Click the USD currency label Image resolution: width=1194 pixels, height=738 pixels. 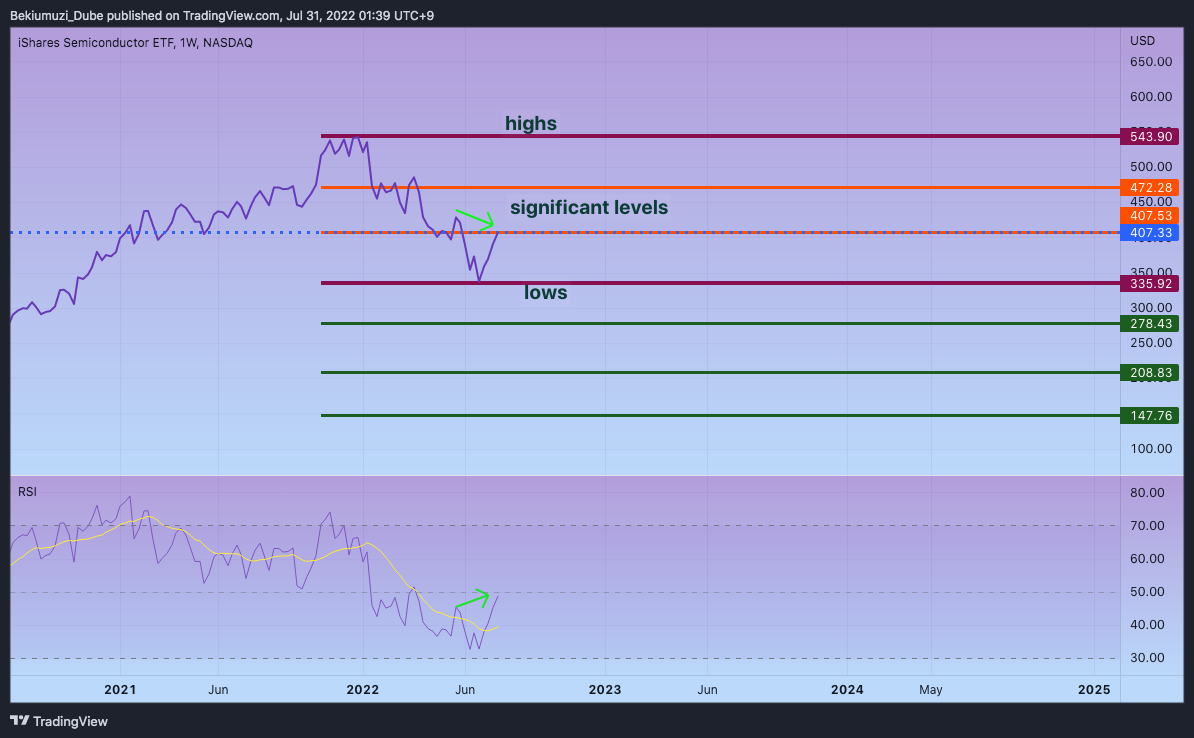1142,40
